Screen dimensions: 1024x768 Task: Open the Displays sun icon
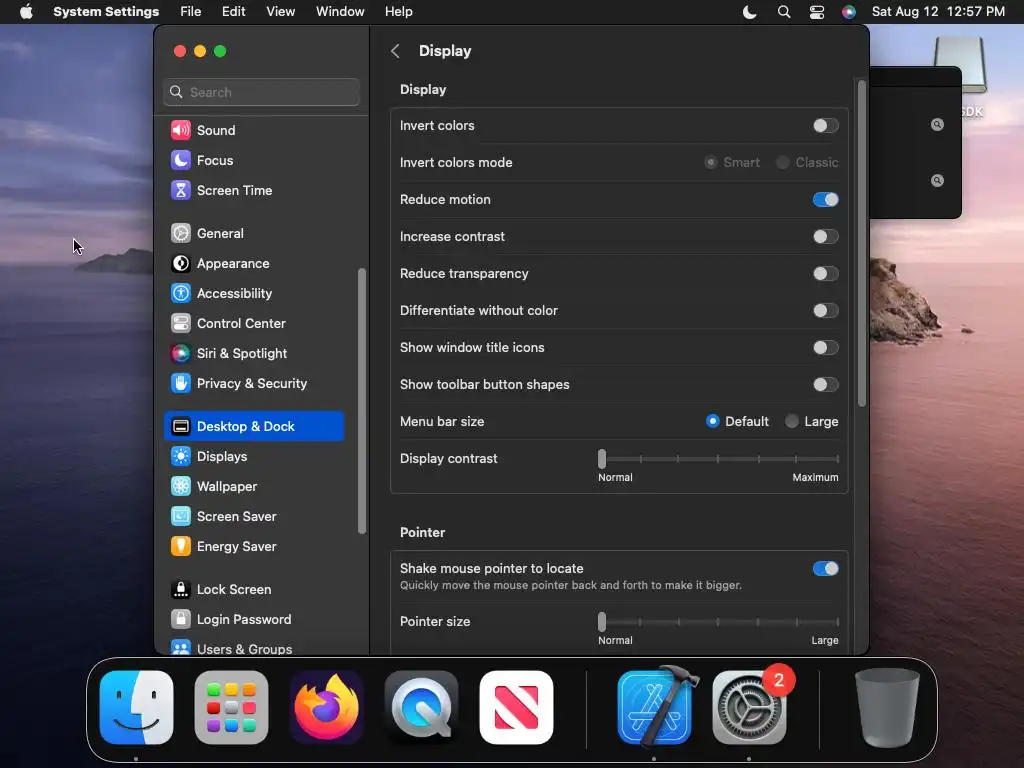point(180,456)
